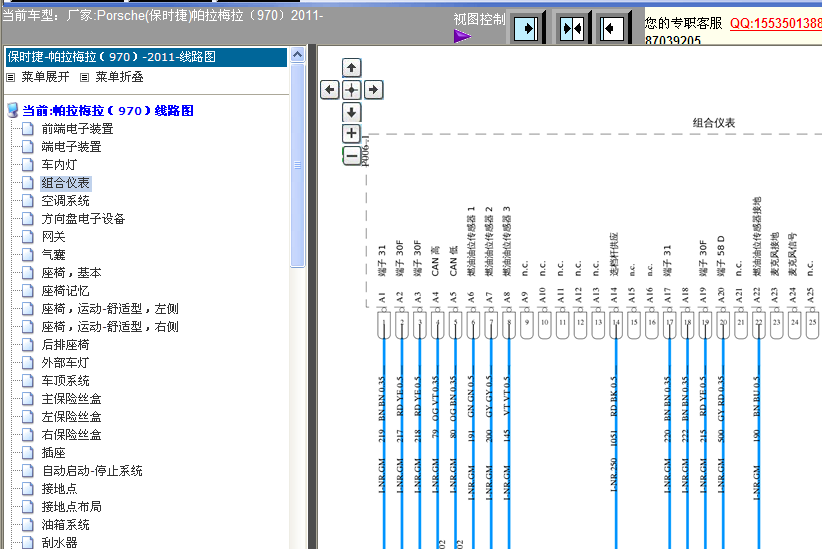Viewport: 822px width, 549px height.
Task: Click the document icon beside 气囊
Action: [28, 255]
